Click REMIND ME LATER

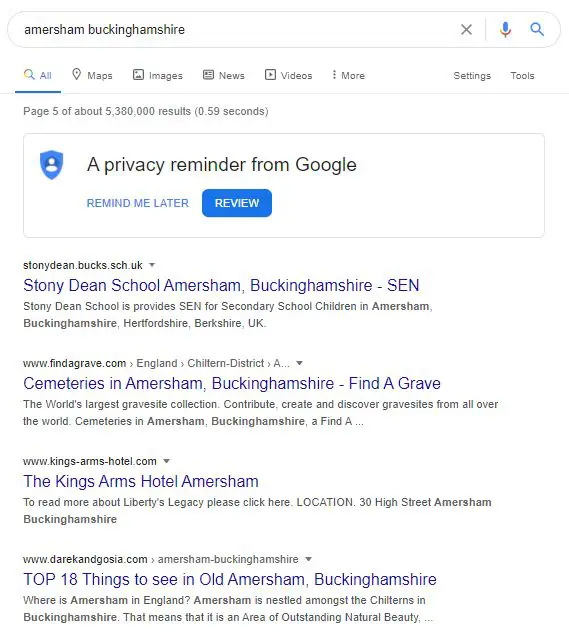pyautogui.click(x=138, y=203)
